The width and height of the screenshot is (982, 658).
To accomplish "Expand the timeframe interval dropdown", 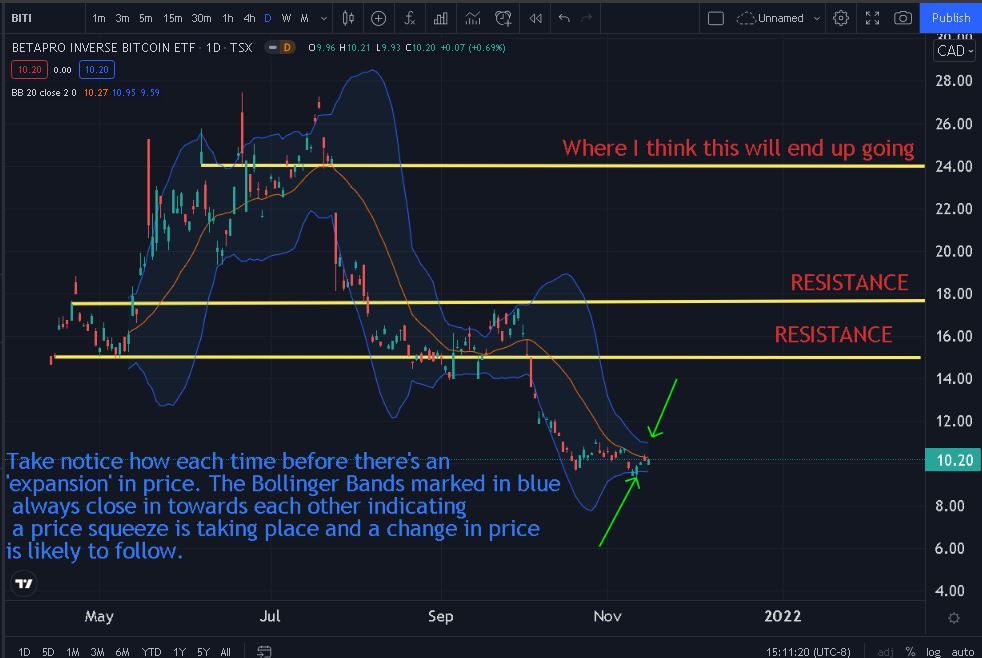I will [323, 19].
